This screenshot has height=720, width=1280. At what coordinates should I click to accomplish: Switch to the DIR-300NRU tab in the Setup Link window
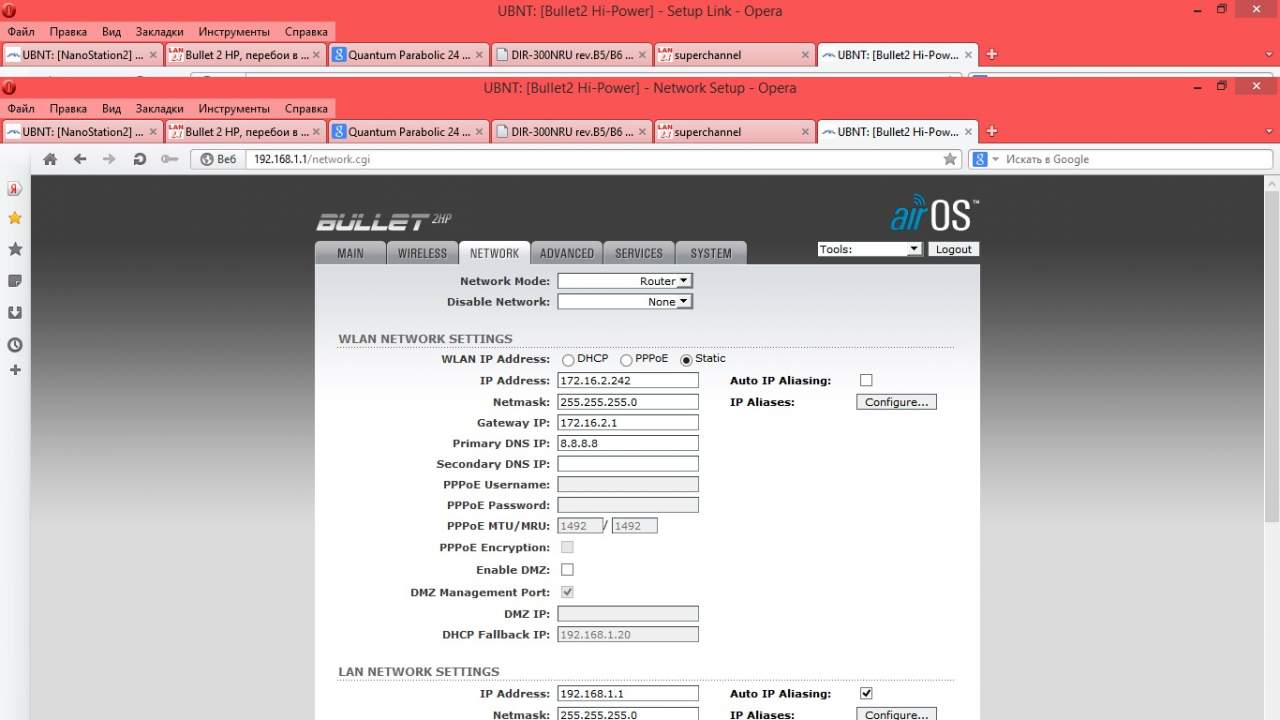tap(571, 55)
